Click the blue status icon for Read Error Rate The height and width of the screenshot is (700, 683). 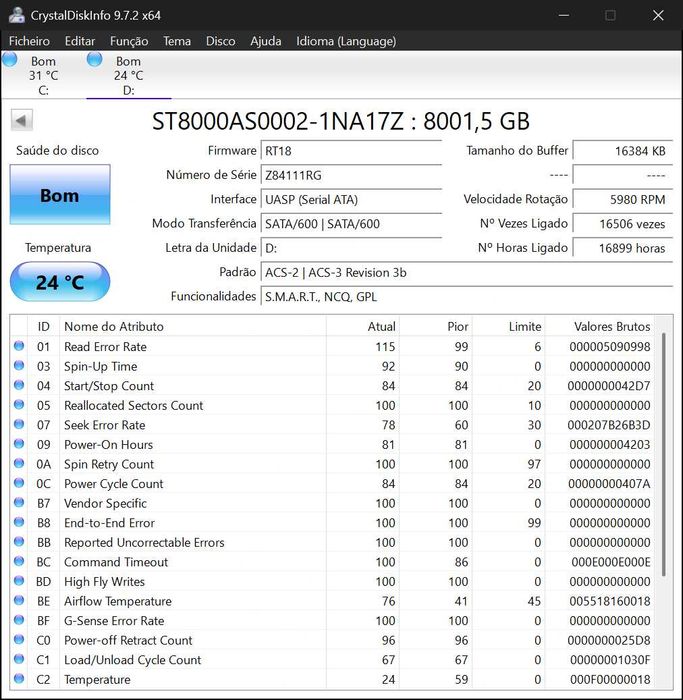click(x=19, y=346)
